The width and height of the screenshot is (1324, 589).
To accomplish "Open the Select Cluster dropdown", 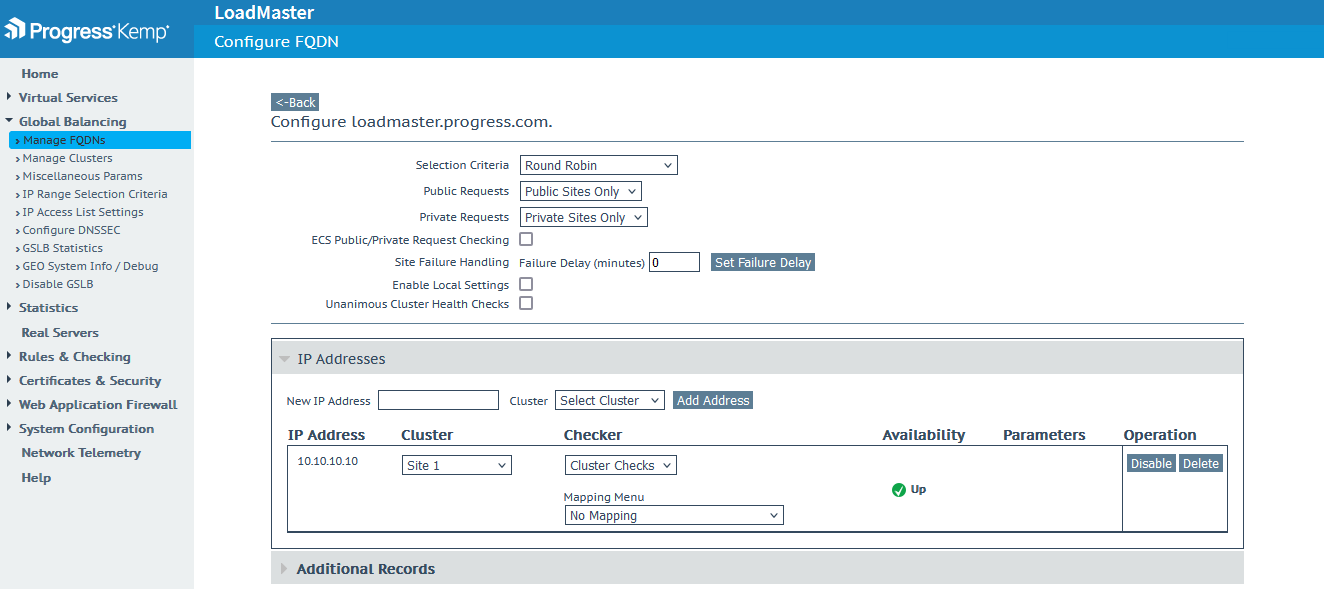I will (x=610, y=400).
